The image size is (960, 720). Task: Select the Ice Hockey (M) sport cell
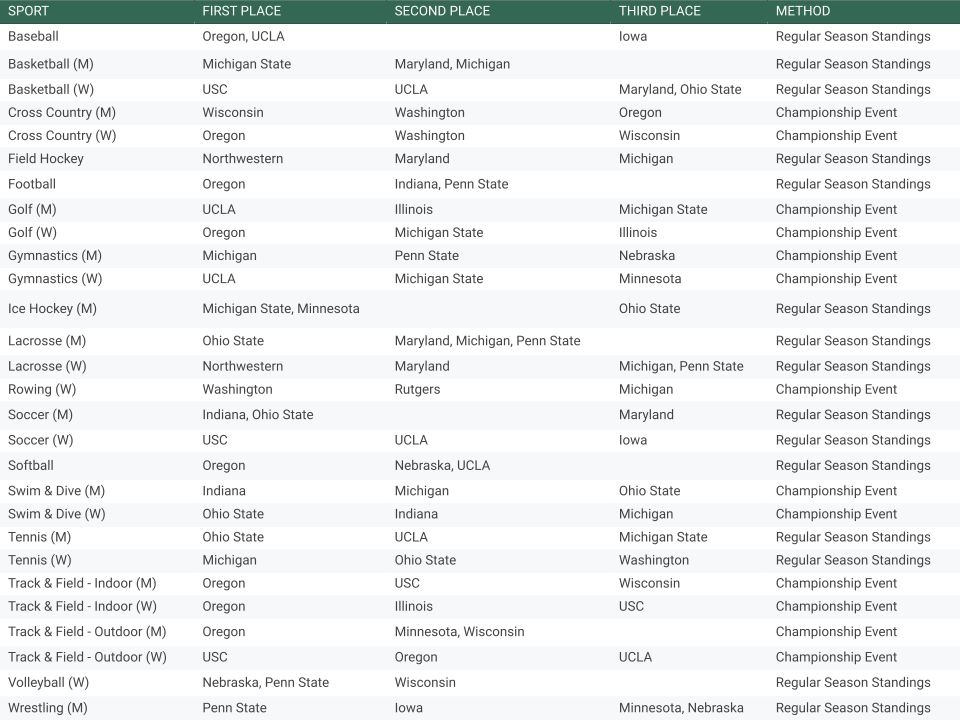(52, 309)
